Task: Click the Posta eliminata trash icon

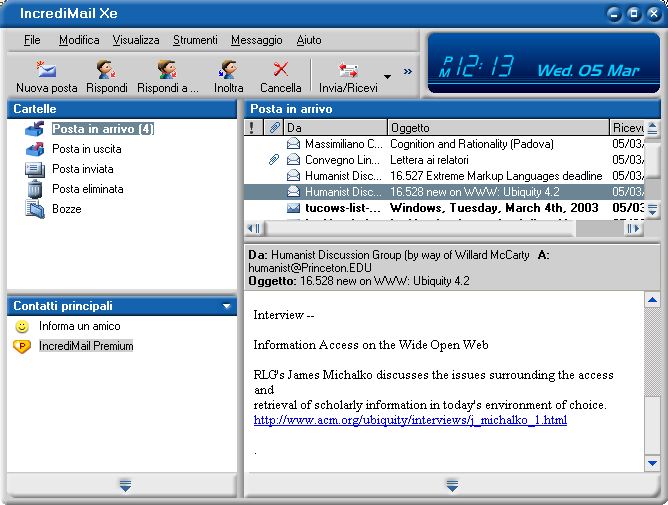Action: pyautogui.click(x=35, y=189)
